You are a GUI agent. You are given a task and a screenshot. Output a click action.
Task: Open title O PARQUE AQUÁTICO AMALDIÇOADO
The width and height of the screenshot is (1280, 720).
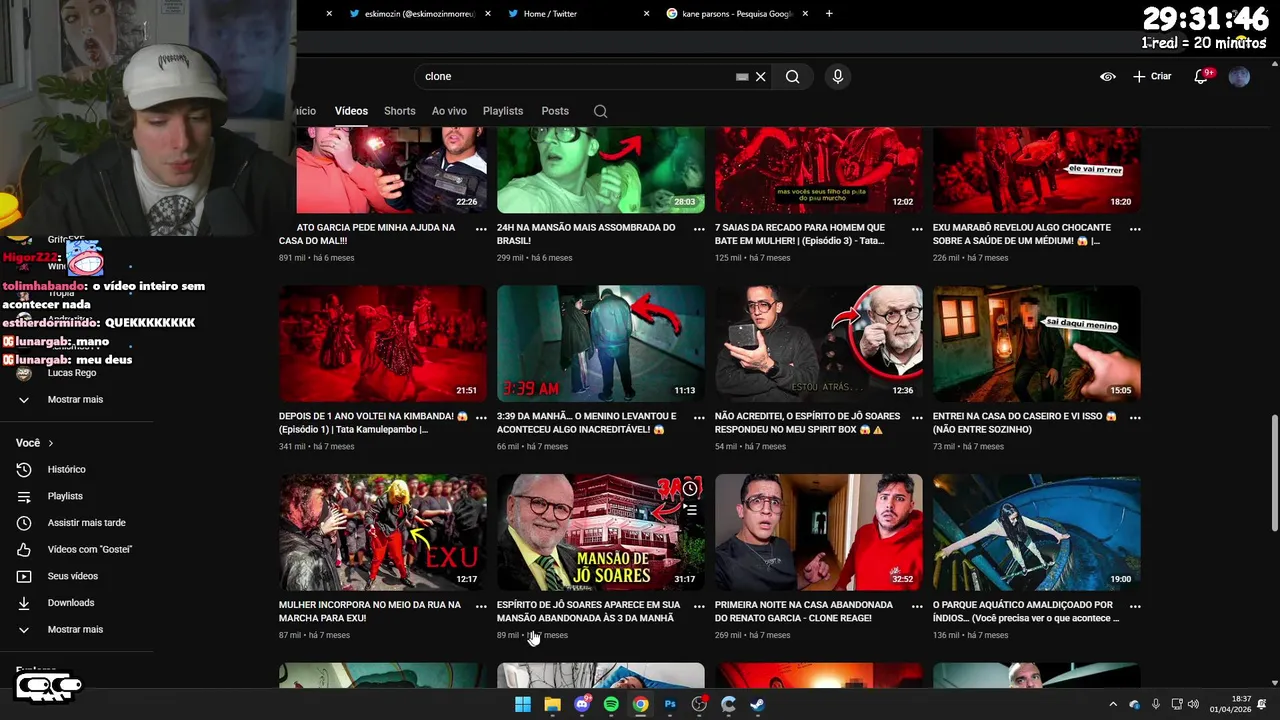[x=1026, y=611]
